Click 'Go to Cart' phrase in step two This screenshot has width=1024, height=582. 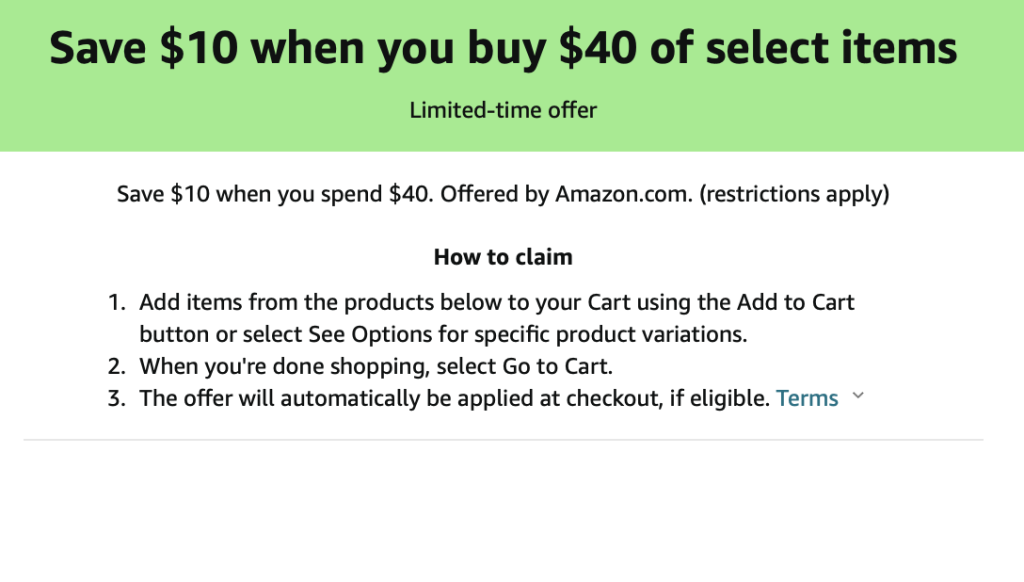coord(556,366)
